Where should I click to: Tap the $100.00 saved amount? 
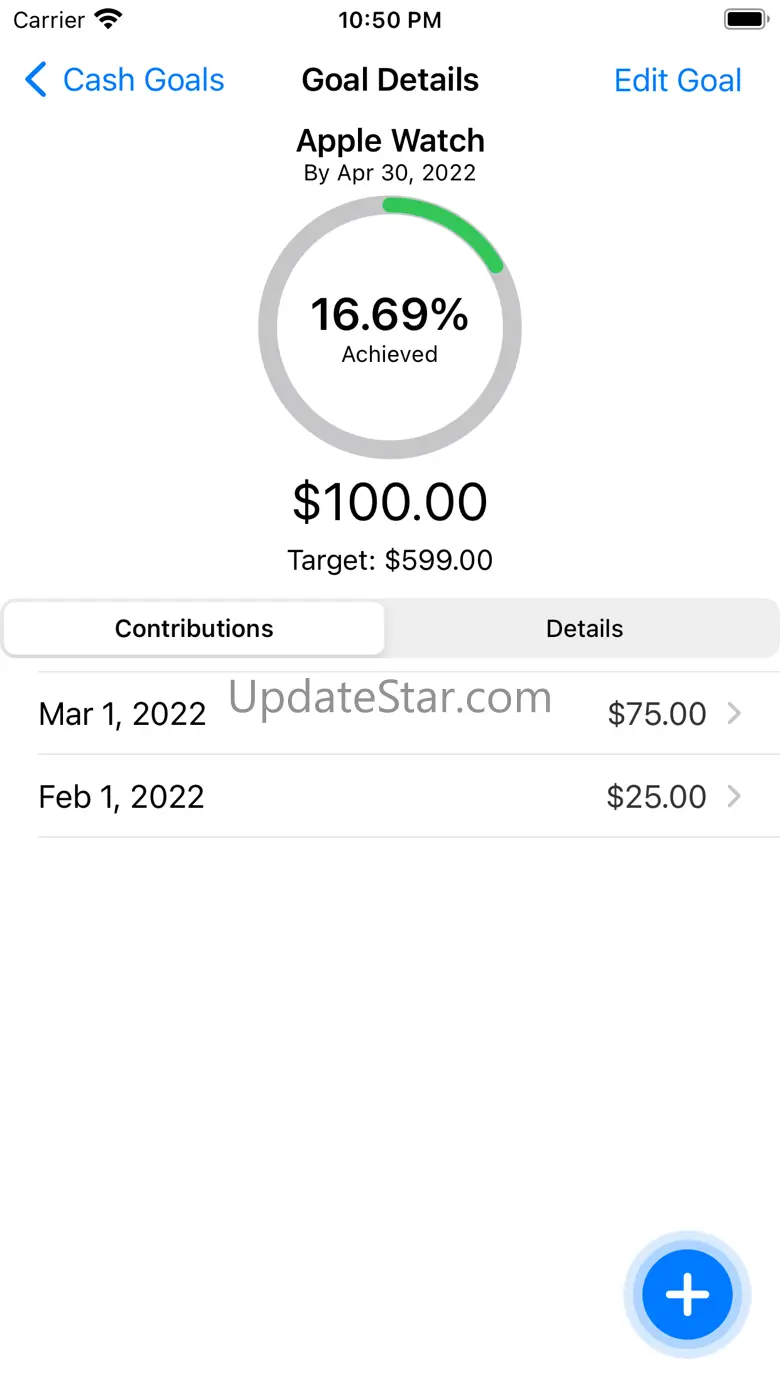(x=389, y=502)
